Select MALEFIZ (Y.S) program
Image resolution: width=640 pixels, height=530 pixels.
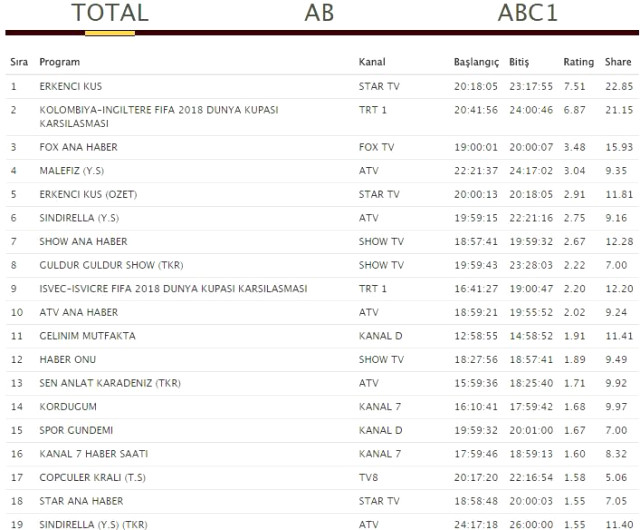click(x=71, y=171)
